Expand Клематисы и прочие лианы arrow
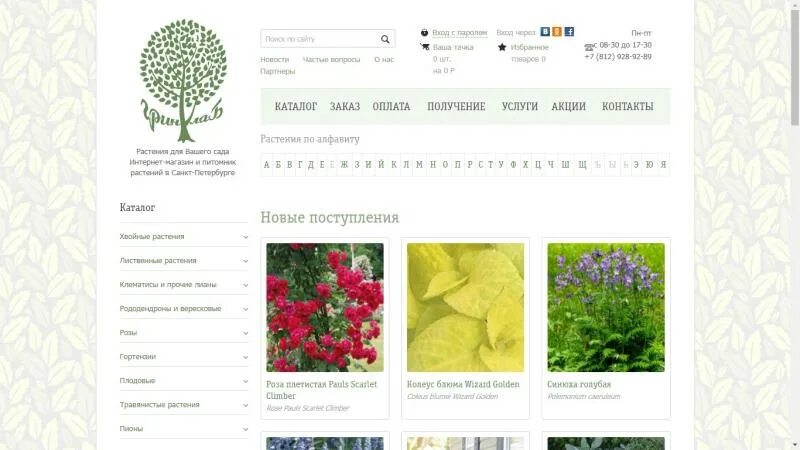The width and height of the screenshot is (800, 450). click(245, 285)
